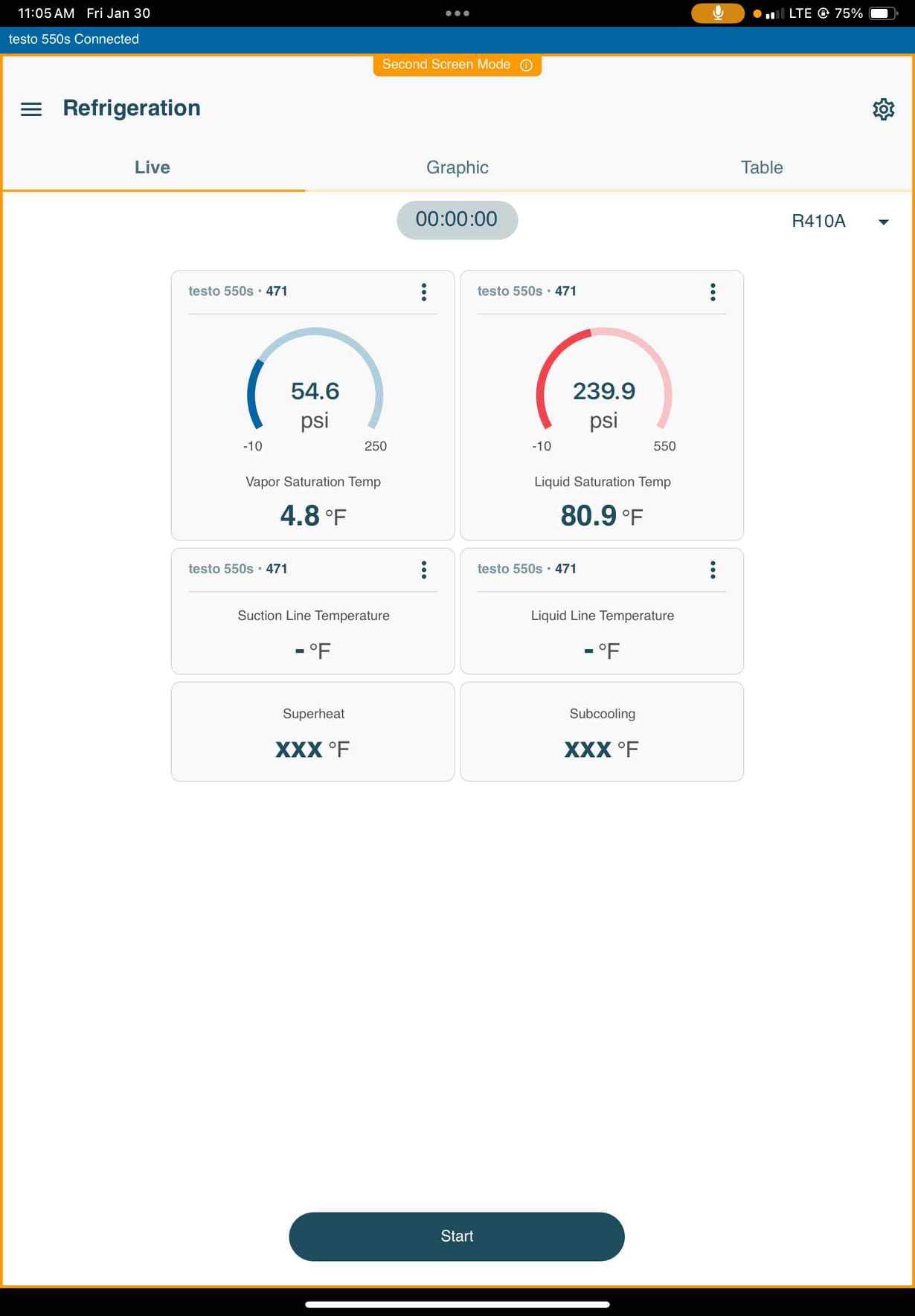Tap the 80.9 °F liquid saturation value
Screen dimensions: 915x1316
(602, 515)
